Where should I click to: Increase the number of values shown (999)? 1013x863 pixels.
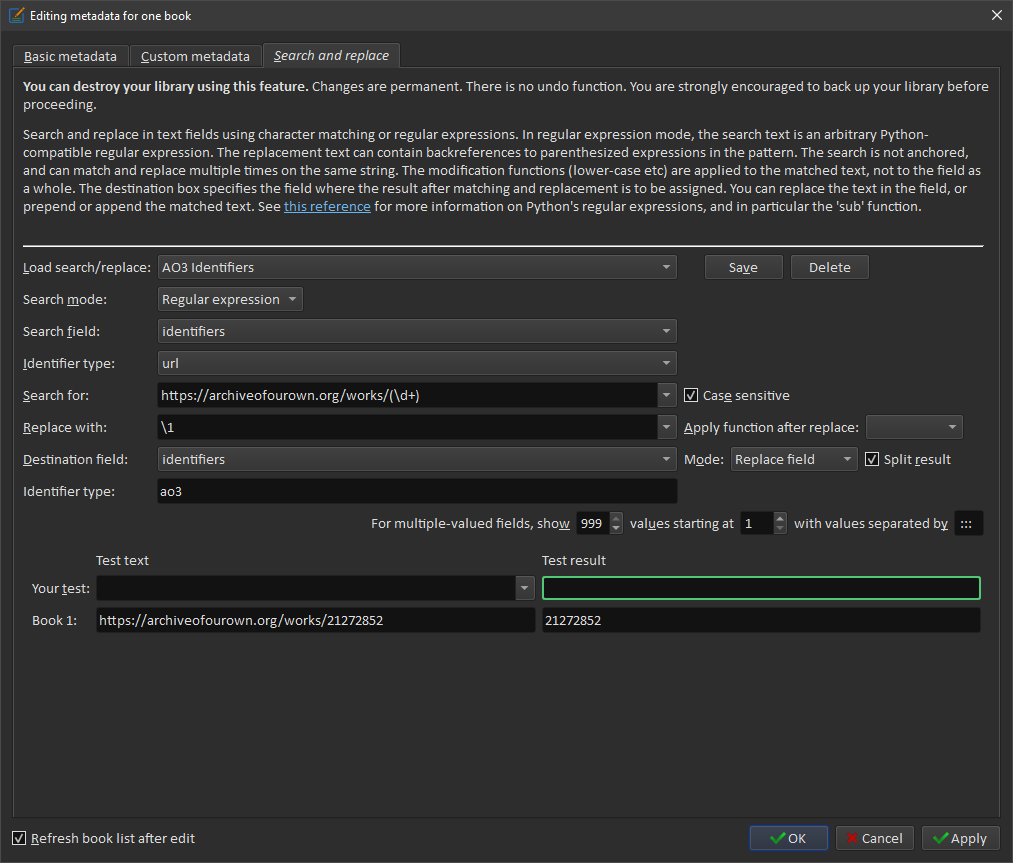click(616, 518)
